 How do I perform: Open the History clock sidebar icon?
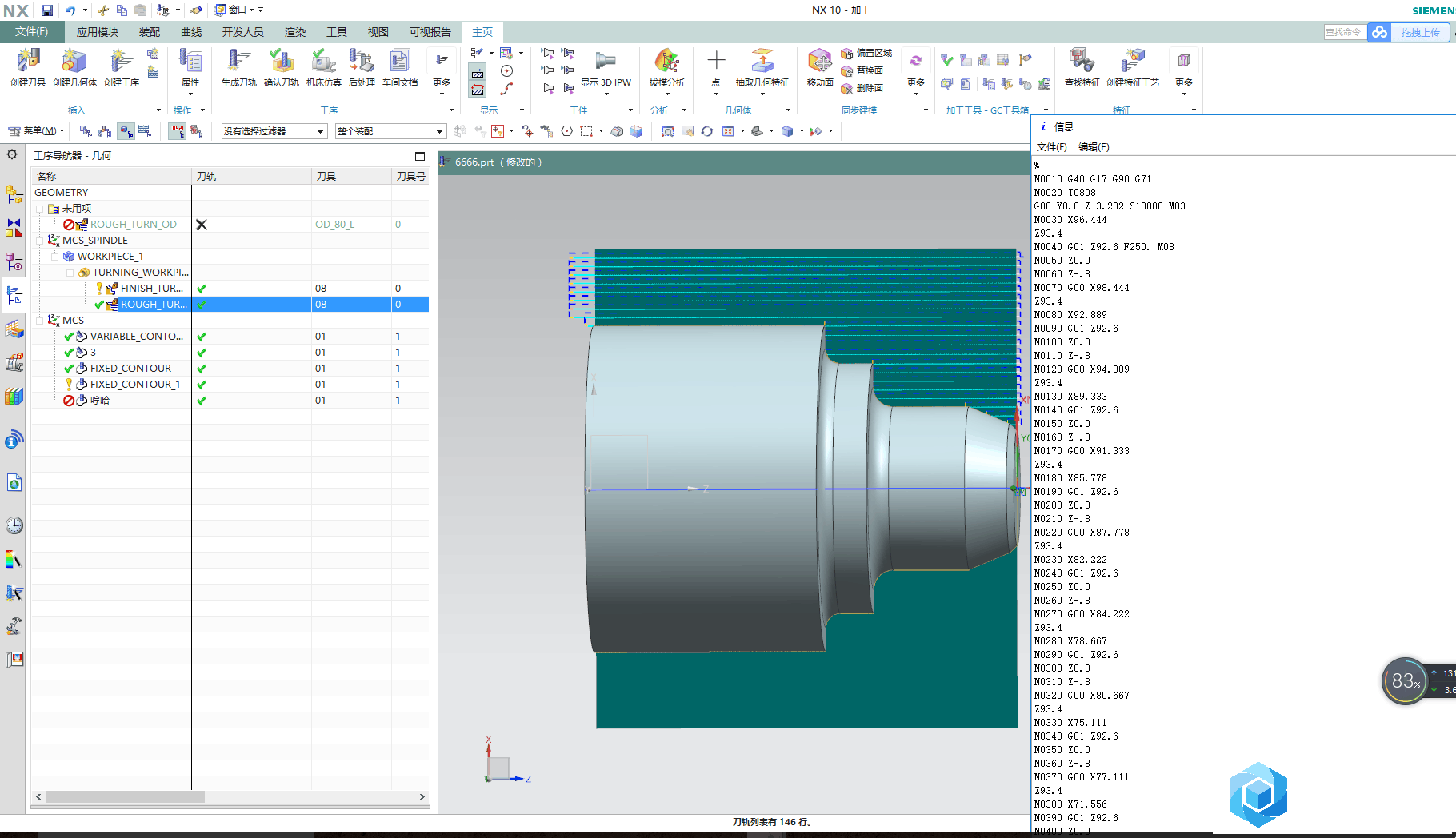click(x=14, y=525)
